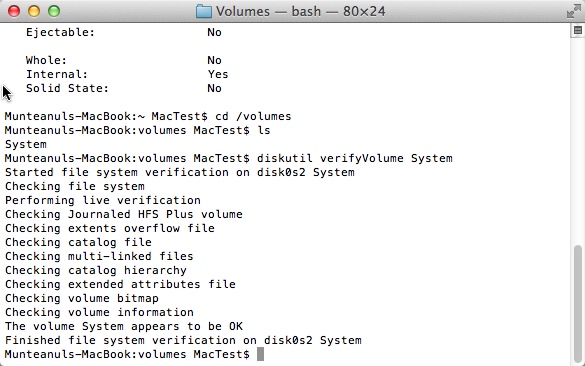This screenshot has height=366, width=585.
Task: Click the 'ls' command text
Action: [x=264, y=130]
